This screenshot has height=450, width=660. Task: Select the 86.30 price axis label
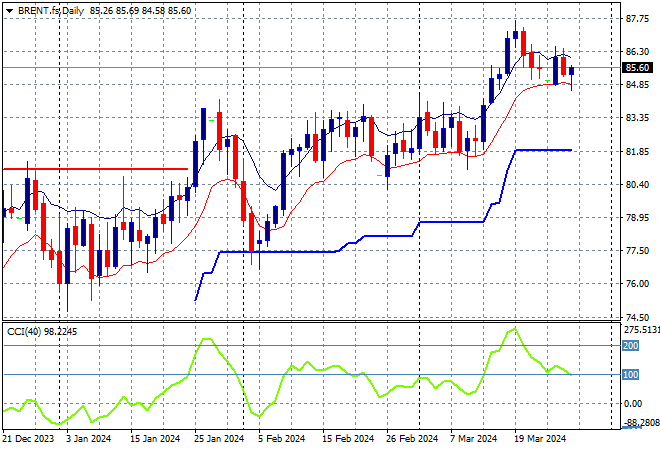pyautogui.click(x=637, y=51)
